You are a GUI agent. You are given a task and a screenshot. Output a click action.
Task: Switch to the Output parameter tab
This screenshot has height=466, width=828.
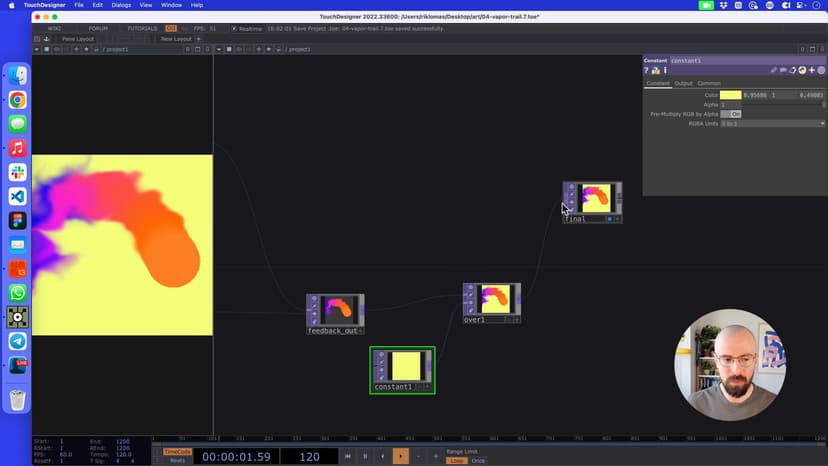pyautogui.click(x=683, y=83)
